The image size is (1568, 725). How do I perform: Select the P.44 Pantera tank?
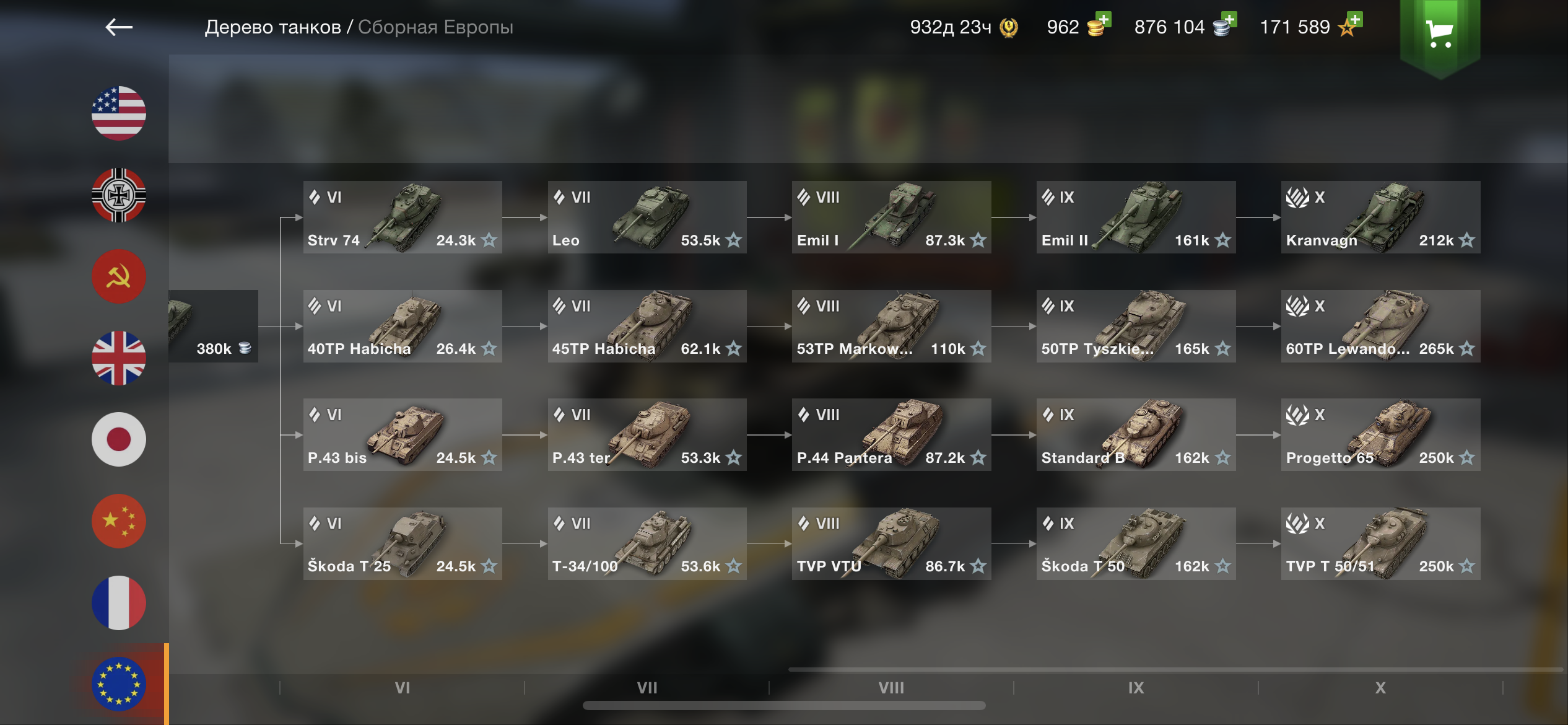pyautogui.click(x=891, y=434)
